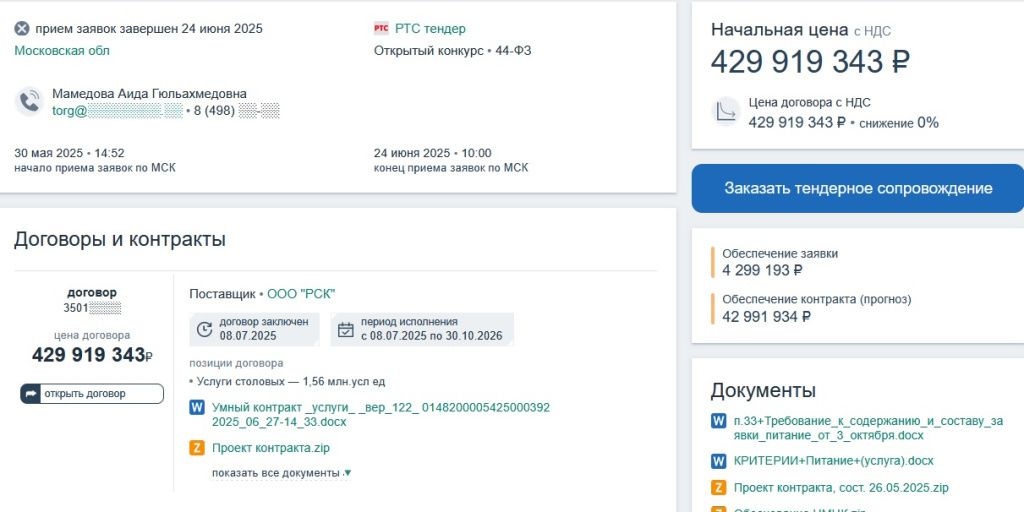Click the closed status icon near прием заявок

(22, 29)
